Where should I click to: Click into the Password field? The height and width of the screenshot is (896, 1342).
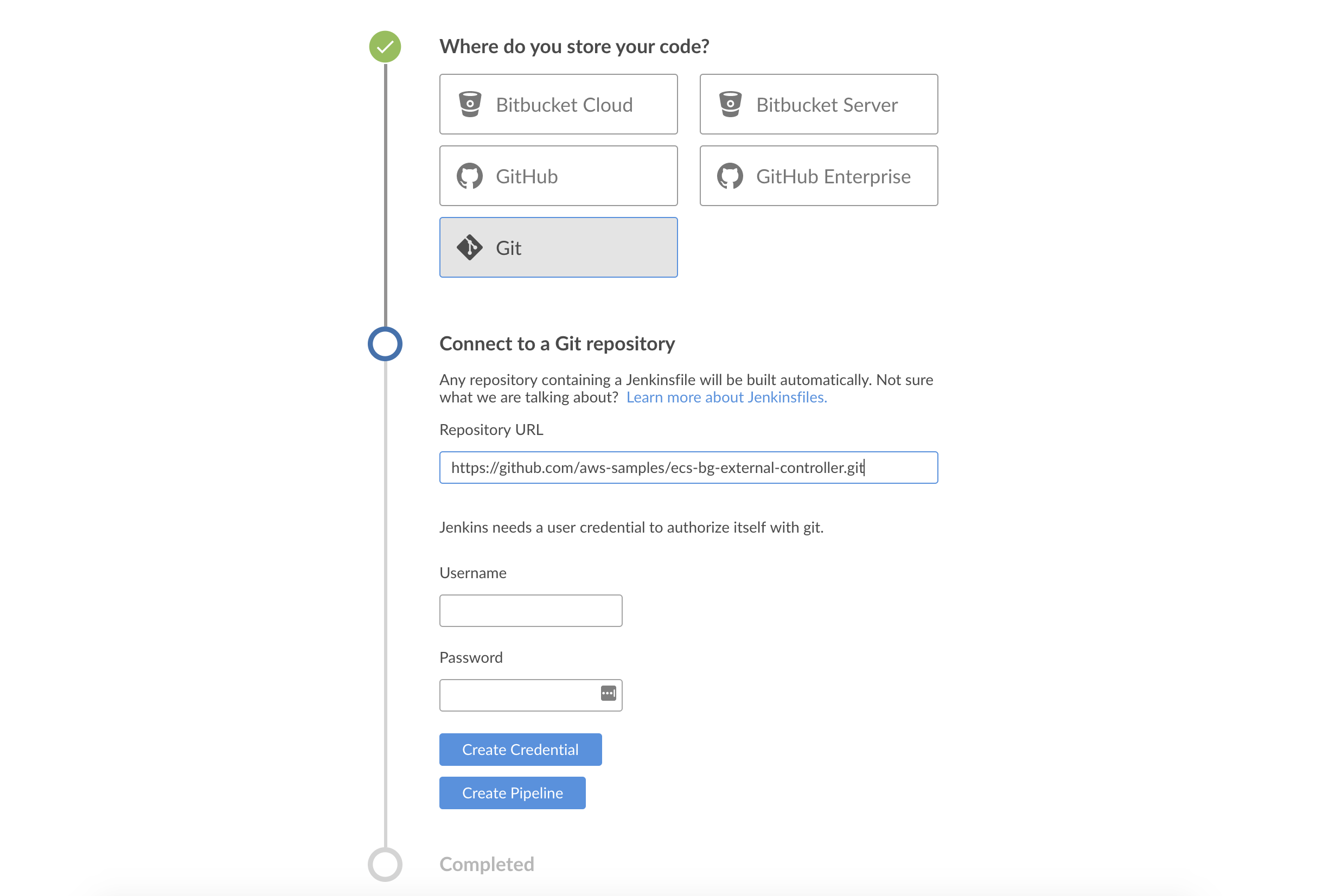pos(531,695)
